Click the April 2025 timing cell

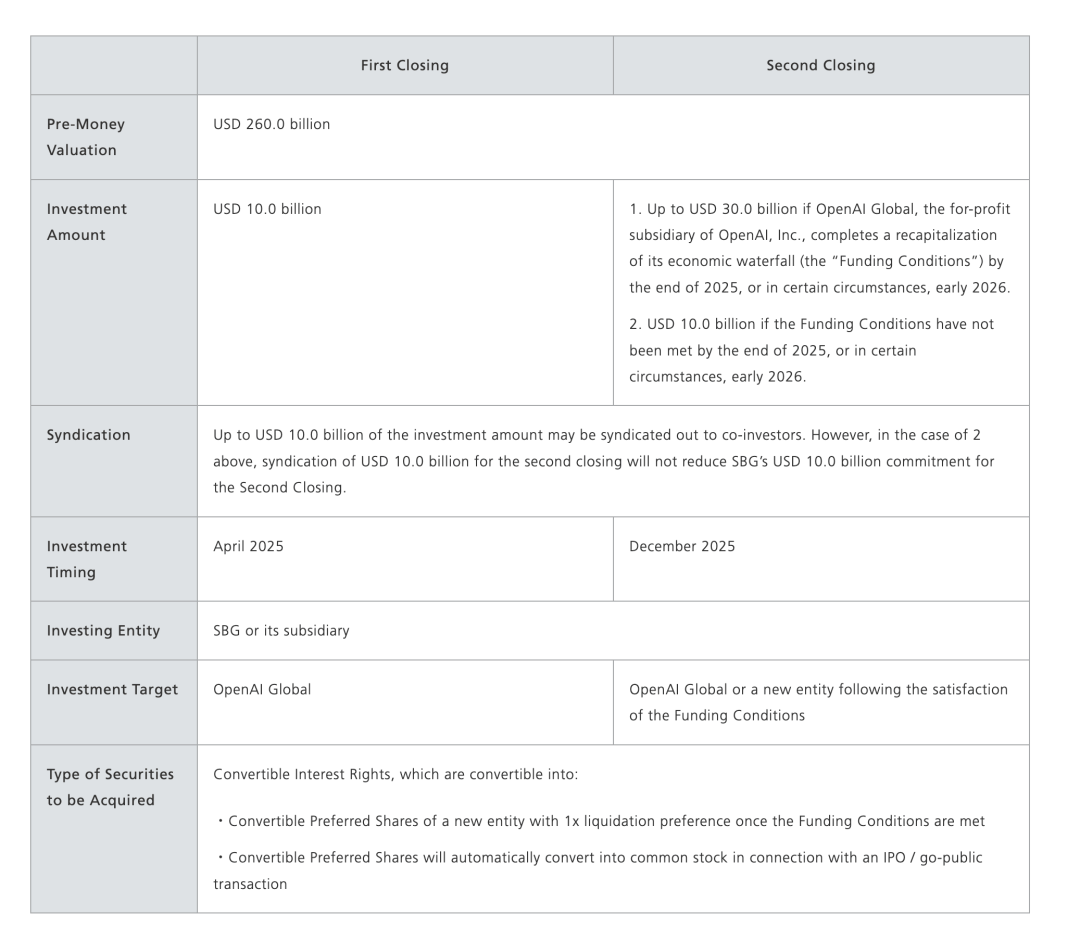(248, 546)
